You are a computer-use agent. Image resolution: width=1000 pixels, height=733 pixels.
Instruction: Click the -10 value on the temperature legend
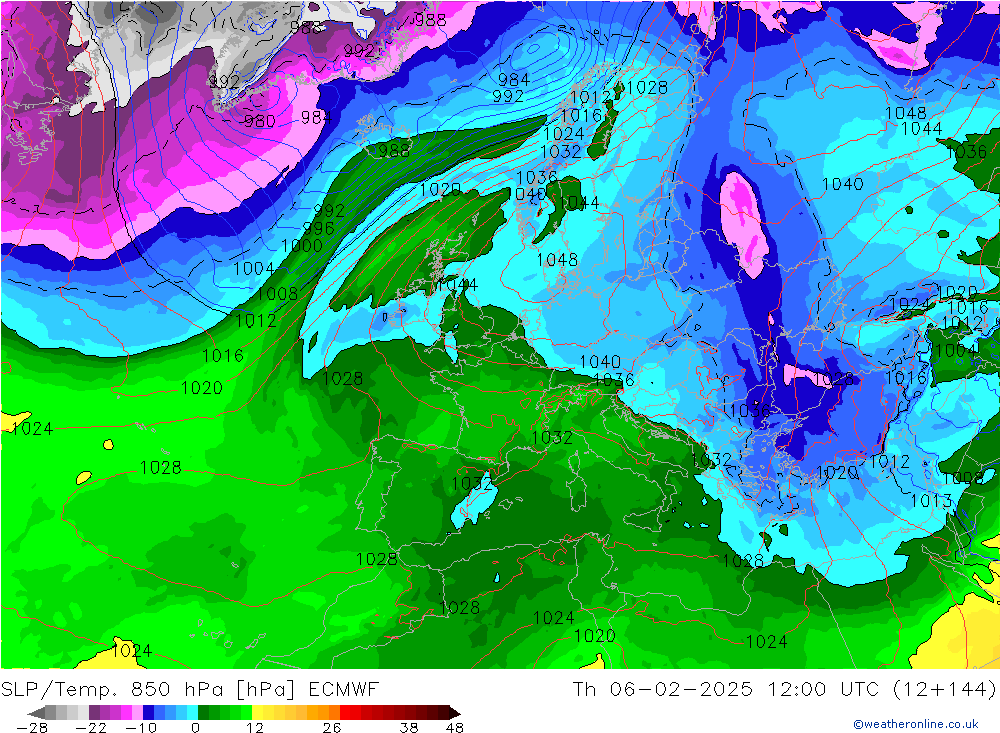140,728
